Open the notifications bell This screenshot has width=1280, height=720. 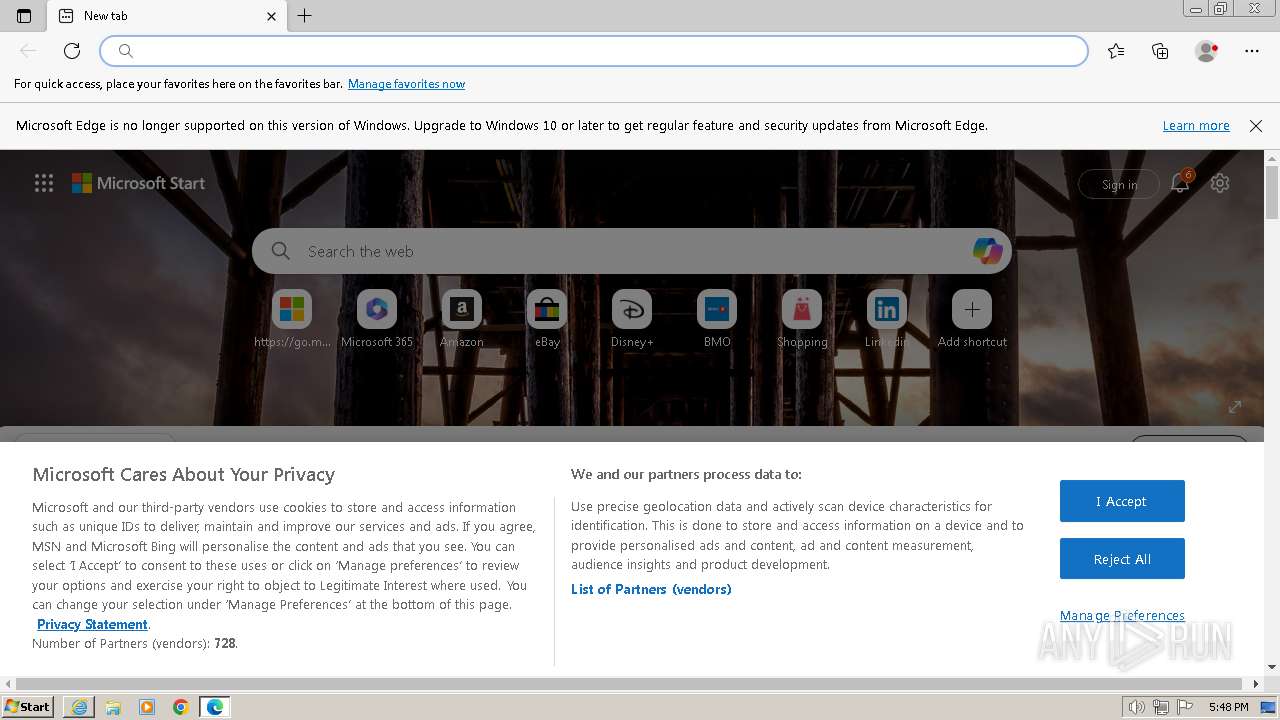point(1181,183)
